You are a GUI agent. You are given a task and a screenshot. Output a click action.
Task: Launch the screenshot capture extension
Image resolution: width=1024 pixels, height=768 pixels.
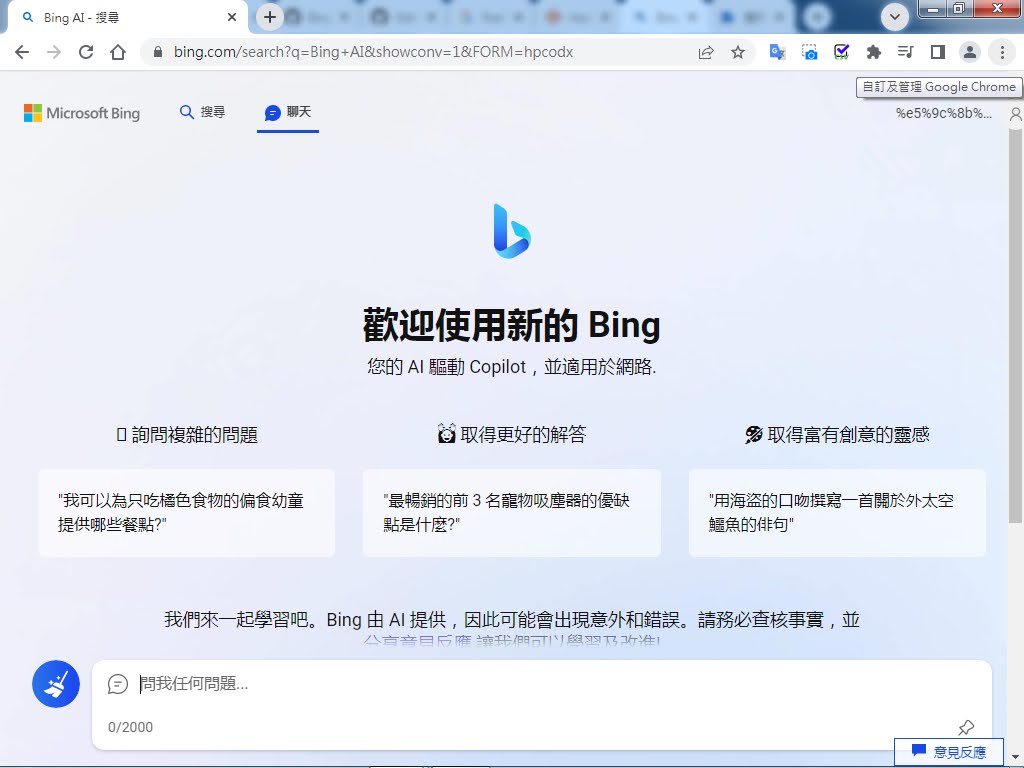[x=809, y=52]
